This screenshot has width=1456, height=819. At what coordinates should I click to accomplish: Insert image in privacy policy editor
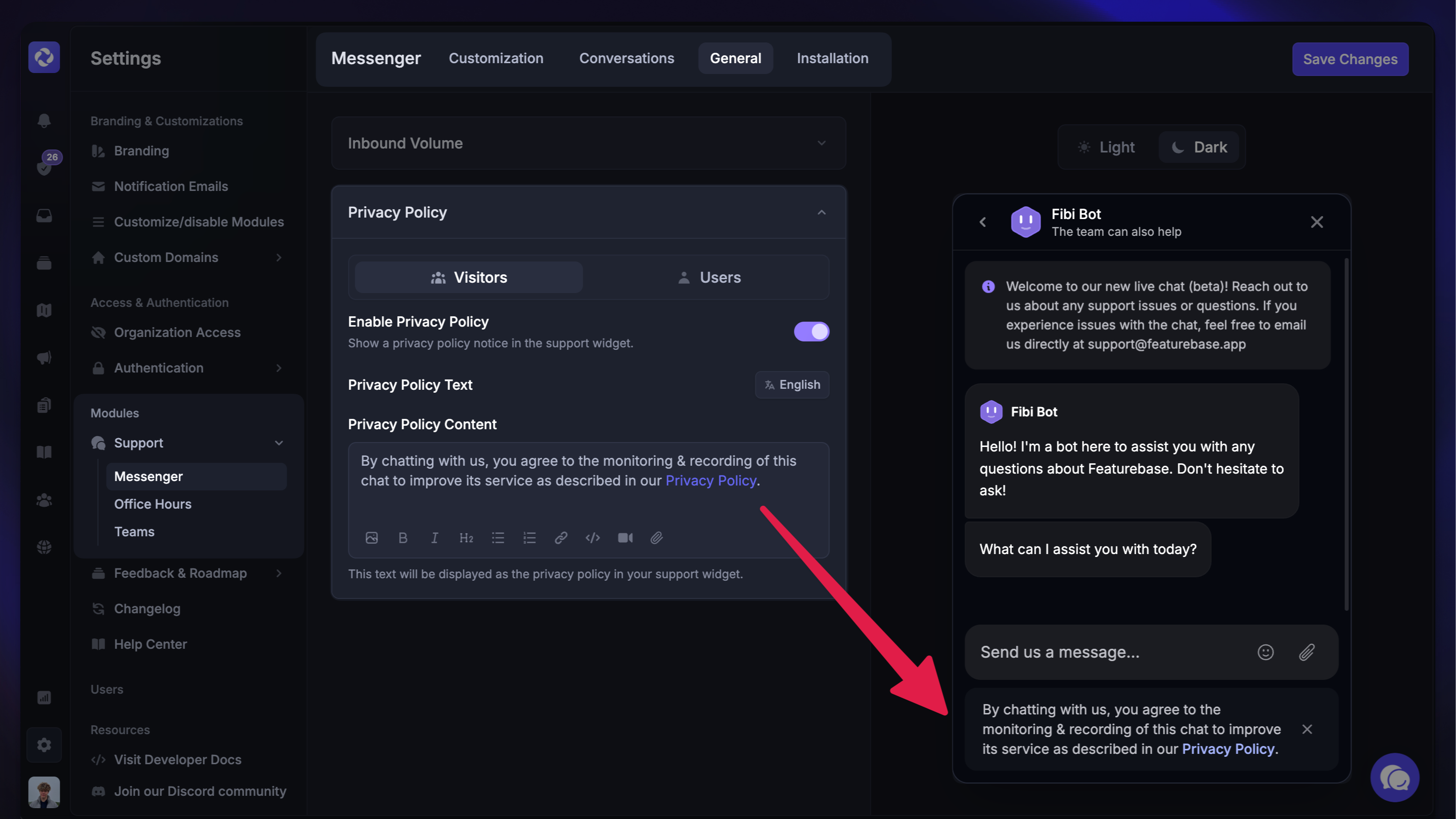(372, 537)
